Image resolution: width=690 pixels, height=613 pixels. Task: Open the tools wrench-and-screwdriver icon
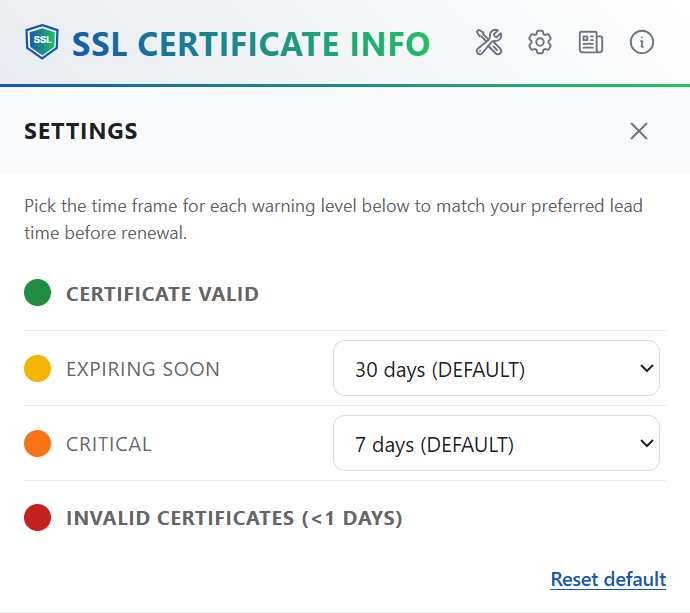(x=489, y=42)
